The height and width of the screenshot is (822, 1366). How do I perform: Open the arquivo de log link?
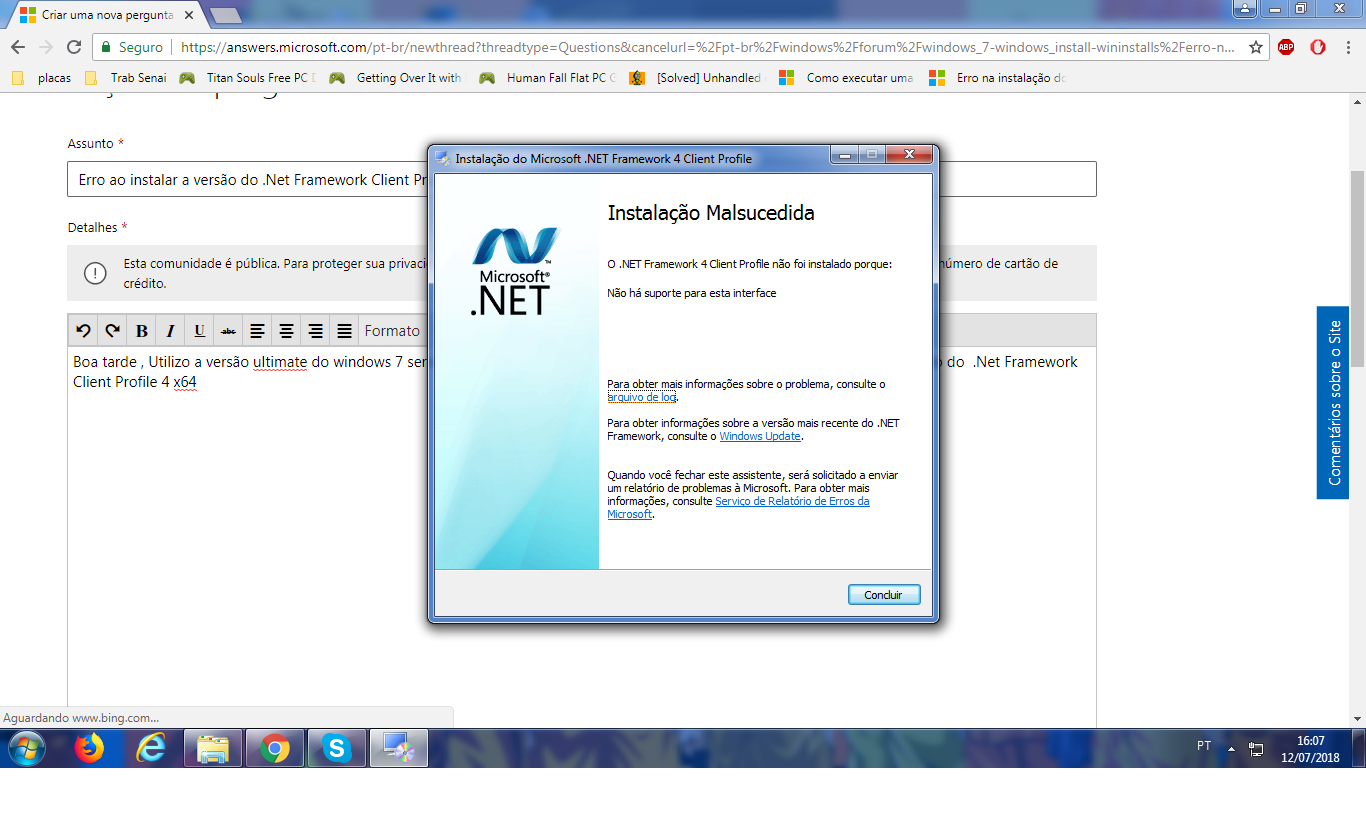point(642,397)
